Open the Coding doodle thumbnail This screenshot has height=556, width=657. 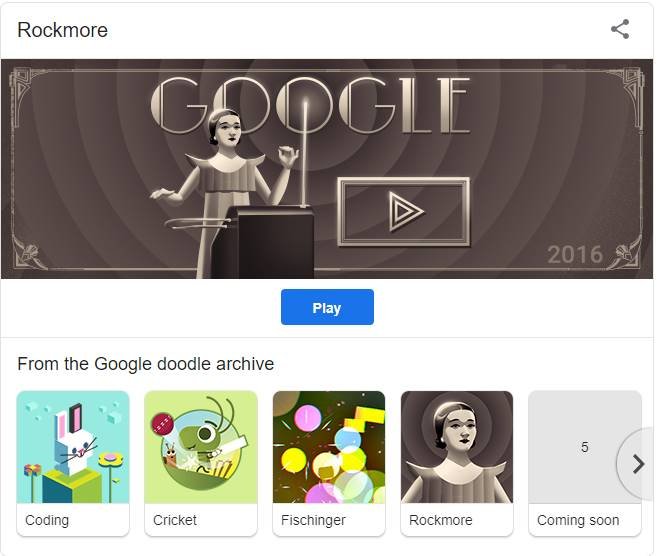pyautogui.click(x=73, y=447)
